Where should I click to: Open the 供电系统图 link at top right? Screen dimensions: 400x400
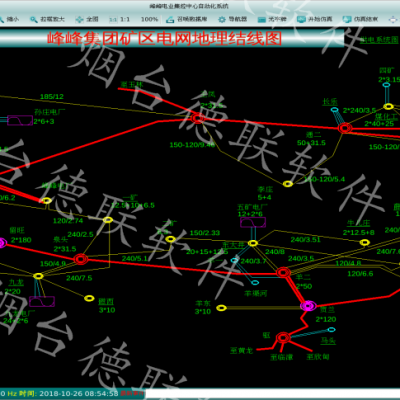(379, 40)
